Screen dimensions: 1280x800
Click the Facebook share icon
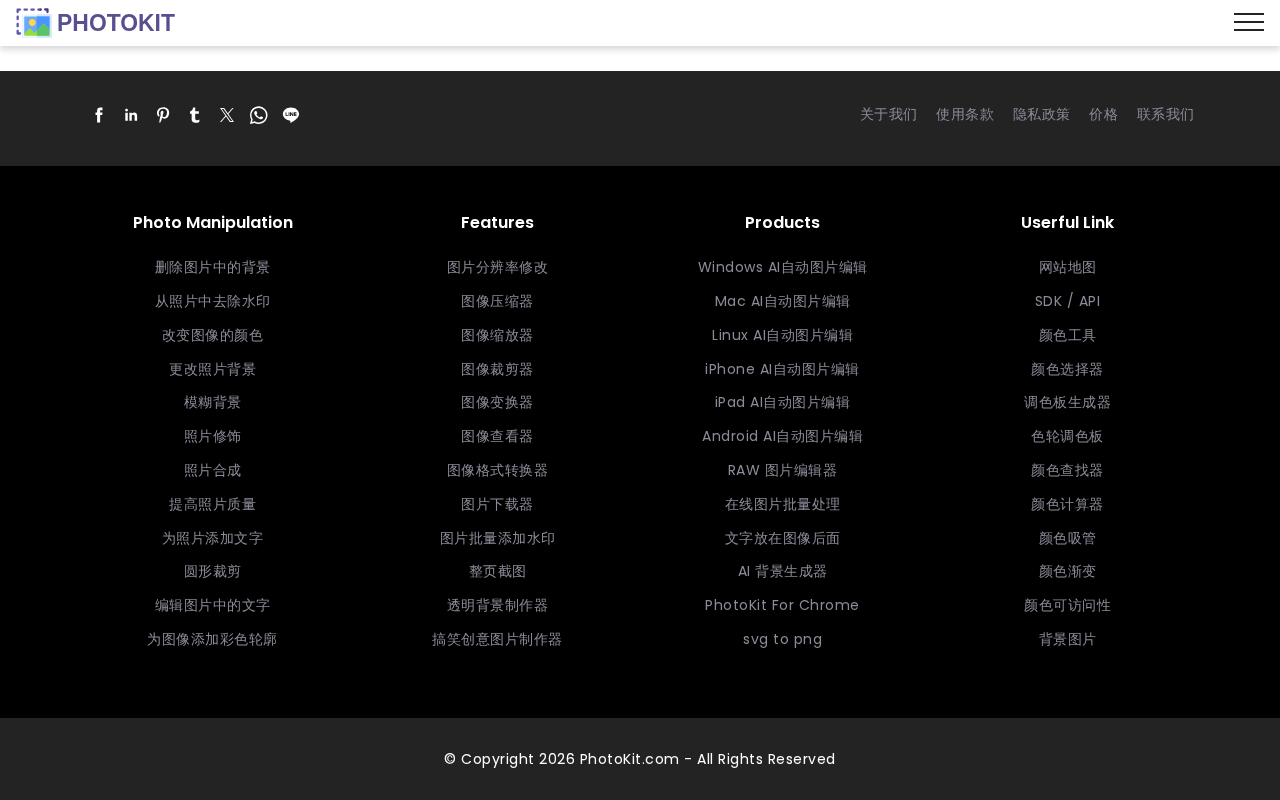tap(99, 115)
